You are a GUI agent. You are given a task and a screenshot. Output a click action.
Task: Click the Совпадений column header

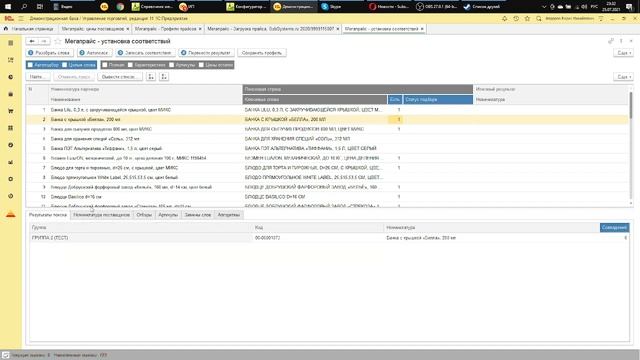pyautogui.click(x=614, y=227)
